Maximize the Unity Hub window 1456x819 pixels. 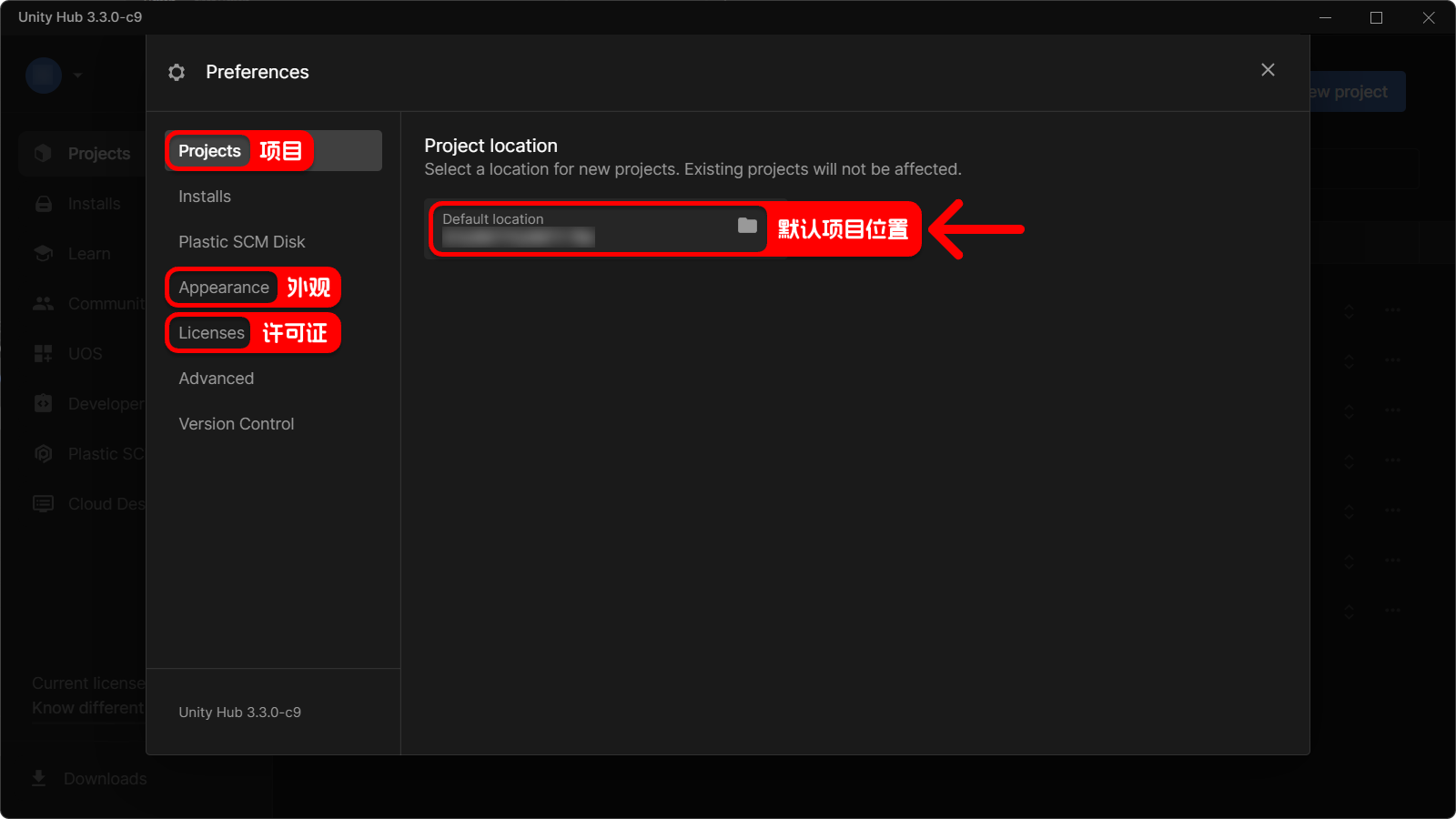(1376, 17)
